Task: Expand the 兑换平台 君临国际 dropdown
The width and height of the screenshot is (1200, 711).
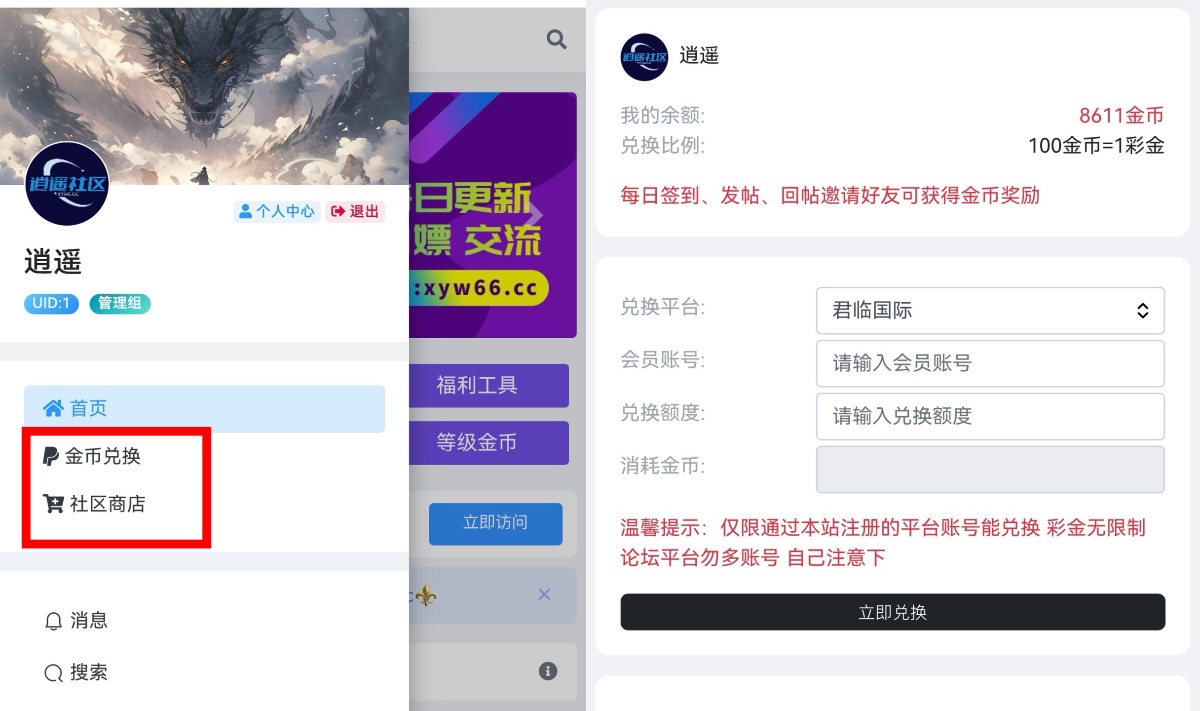Action: click(x=990, y=310)
